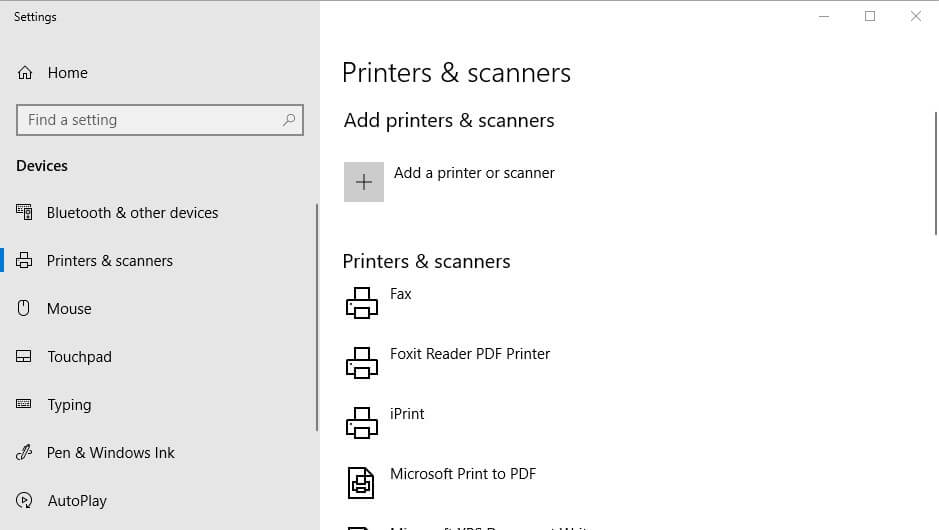Image resolution: width=939 pixels, height=530 pixels.
Task: Maximize the Settings window
Action: tap(870, 16)
